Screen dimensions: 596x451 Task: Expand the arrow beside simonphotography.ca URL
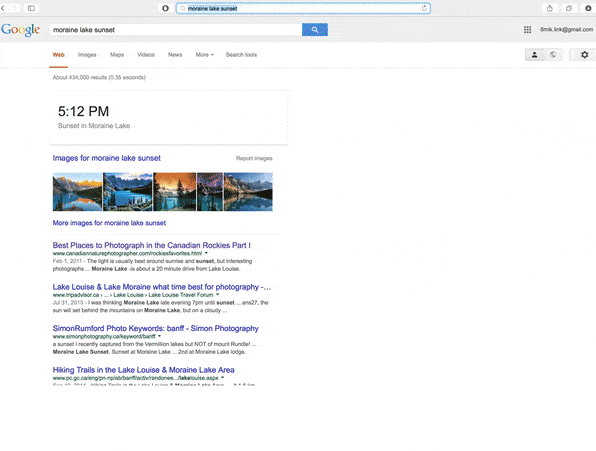point(159,336)
